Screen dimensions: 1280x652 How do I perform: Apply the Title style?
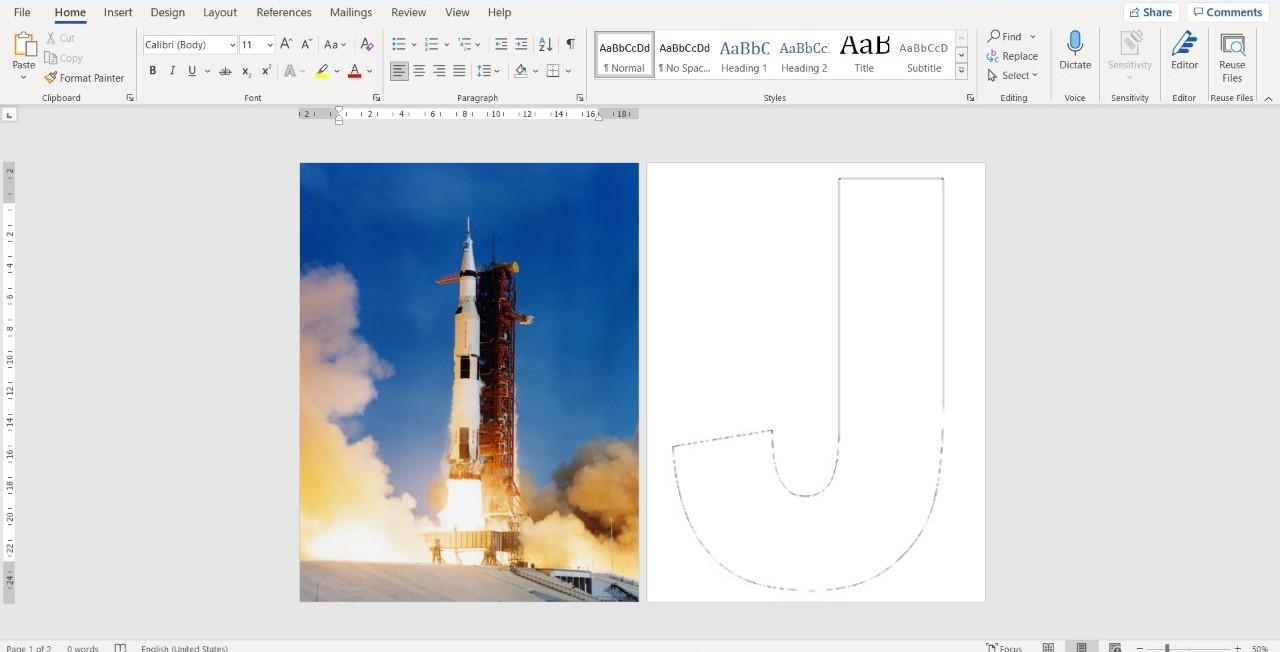pos(864,55)
